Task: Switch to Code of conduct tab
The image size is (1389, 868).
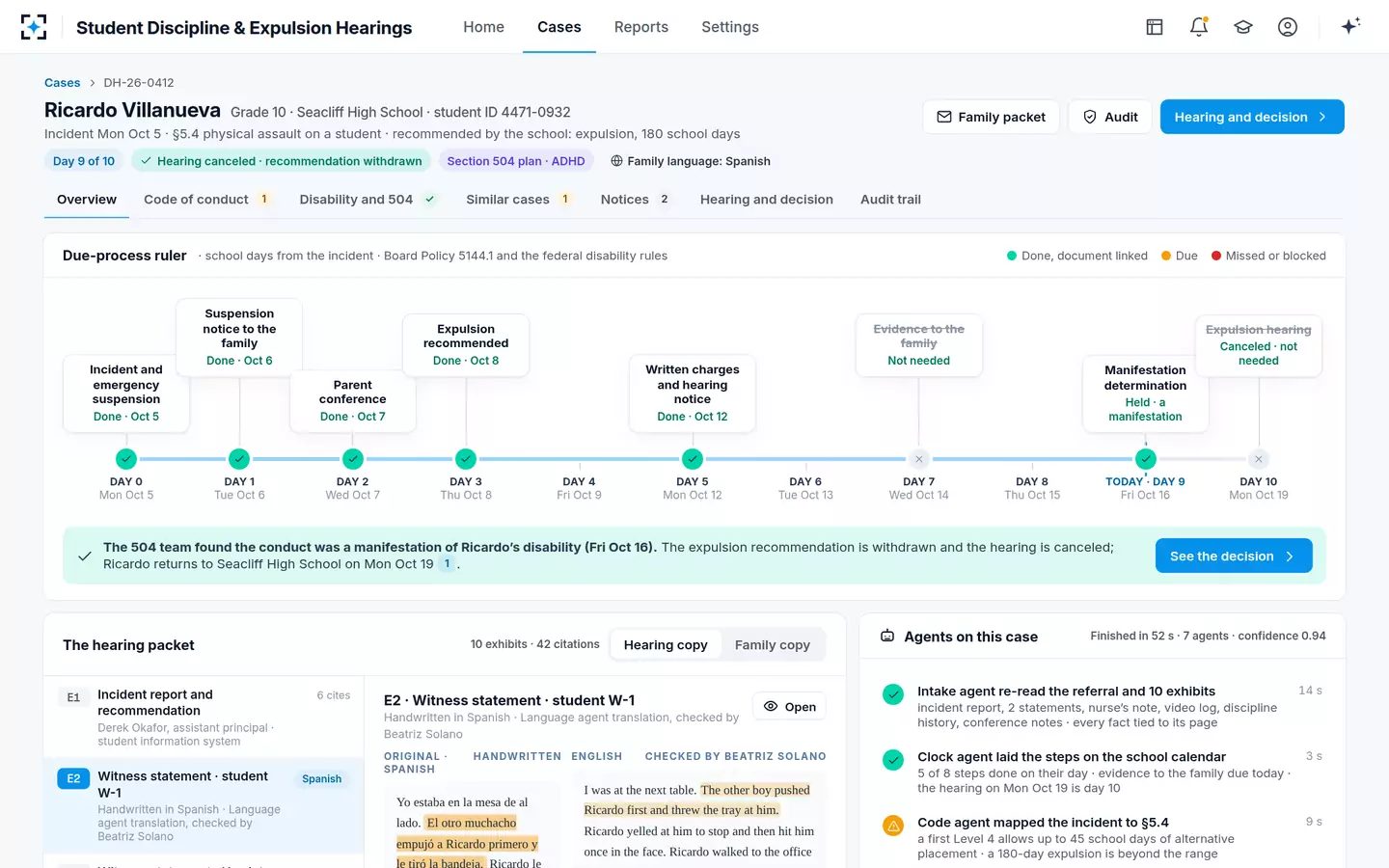Action: click(207, 200)
